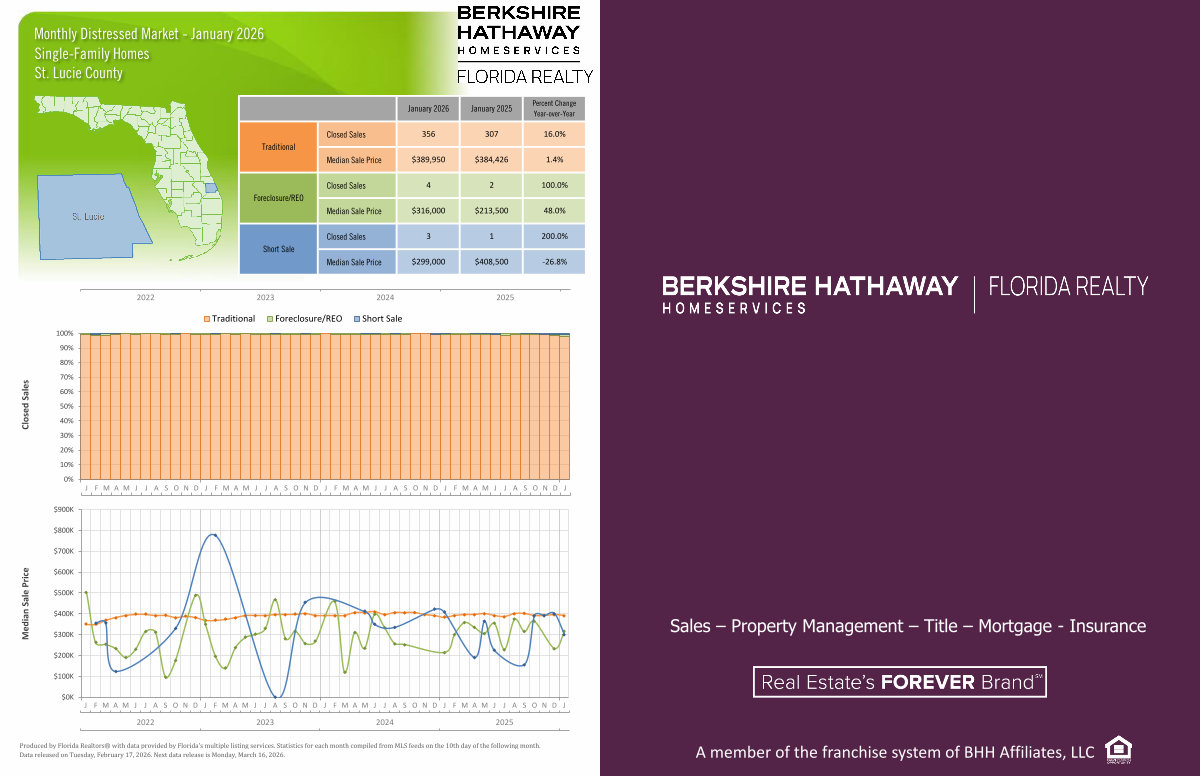Screen dimensions: 1200x776
Task: Click the -26.8% short sale change cell
Action: (x=554, y=262)
